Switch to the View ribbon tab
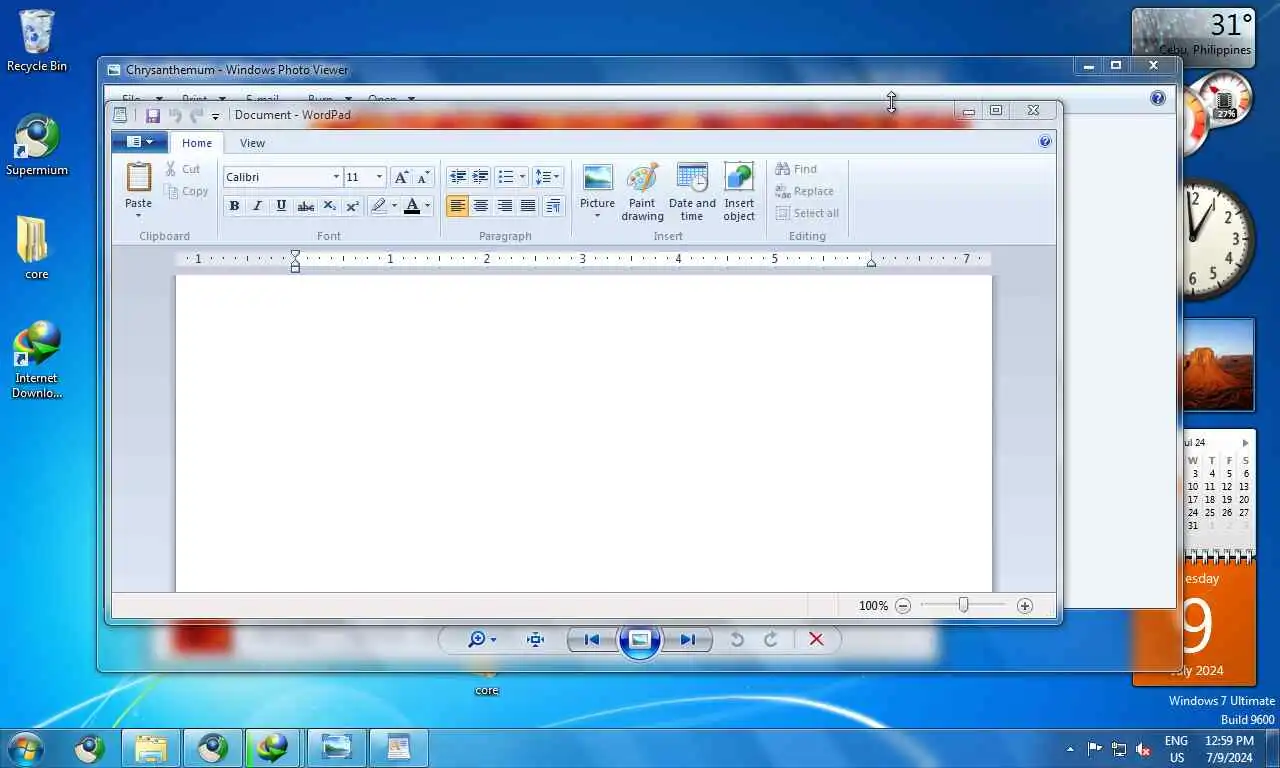1280x768 pixels. click(x=252, y=143)
